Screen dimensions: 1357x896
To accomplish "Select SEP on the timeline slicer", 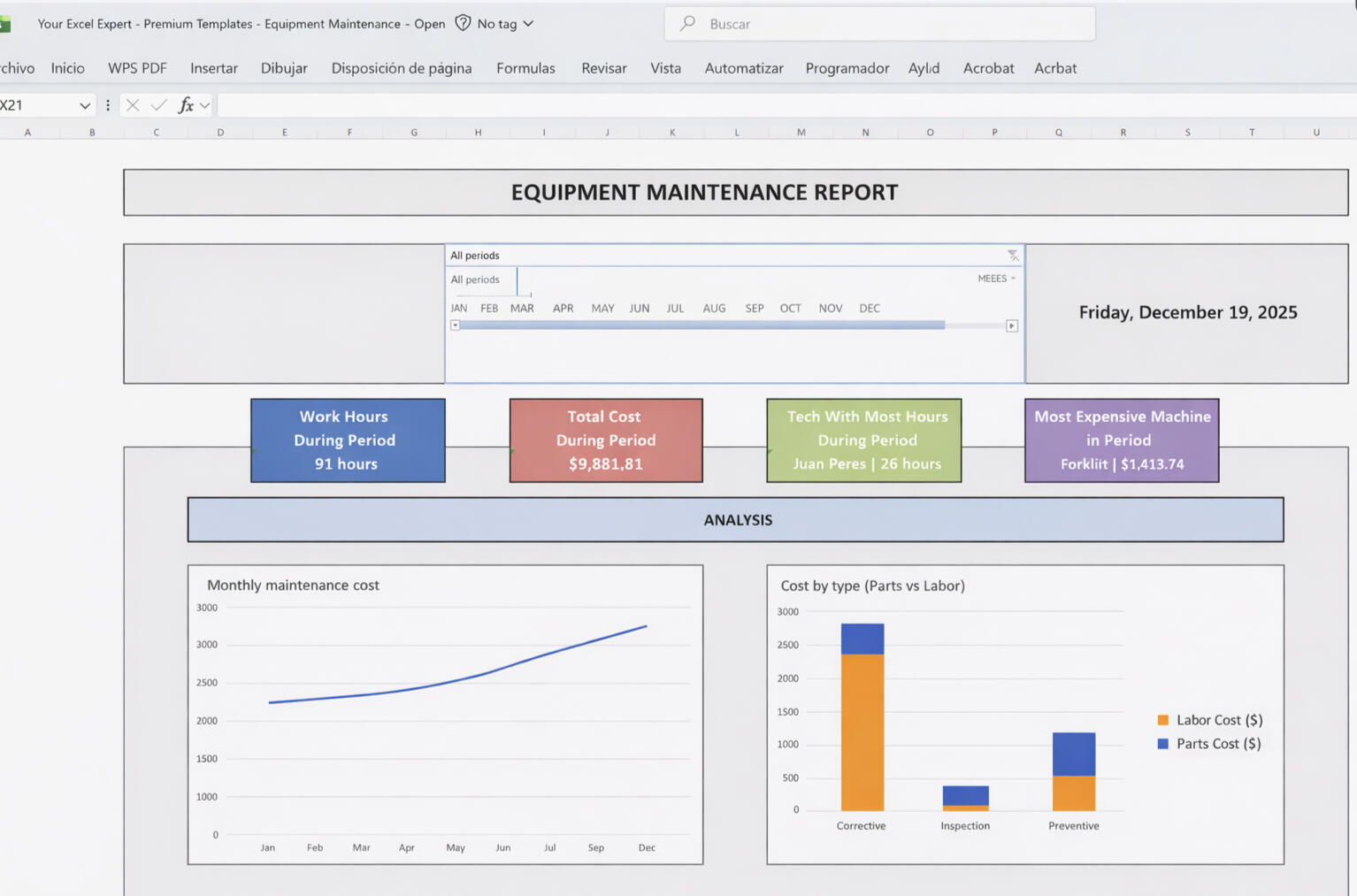I will tap(754, 308).
